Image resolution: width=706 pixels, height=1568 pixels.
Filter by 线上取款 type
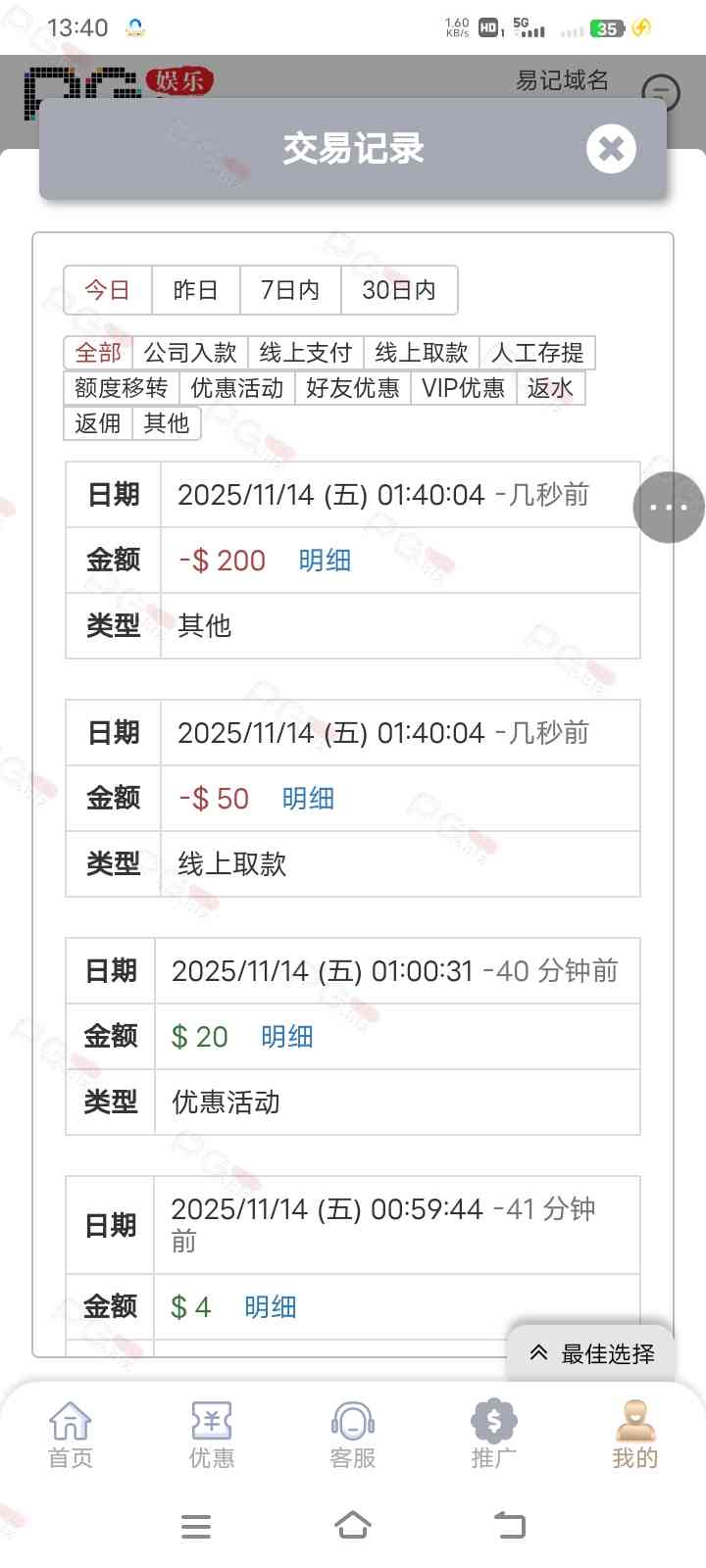[x=422, y=353]
